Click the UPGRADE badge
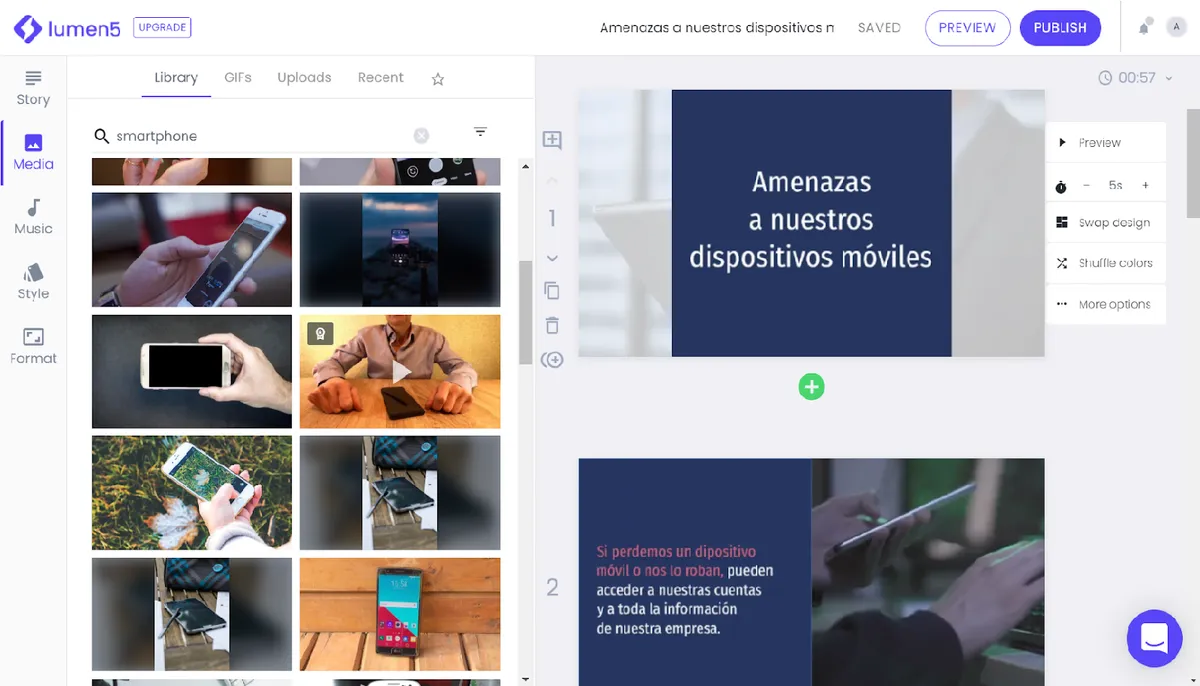 [x=162, y=28]
